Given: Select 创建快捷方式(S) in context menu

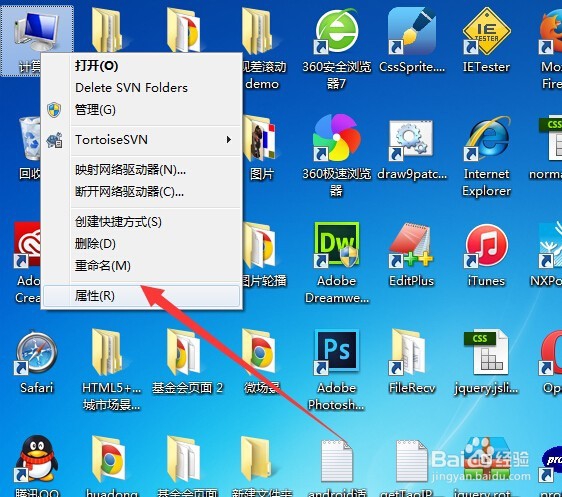Looking at the screenshot, I should click(141, 222).
